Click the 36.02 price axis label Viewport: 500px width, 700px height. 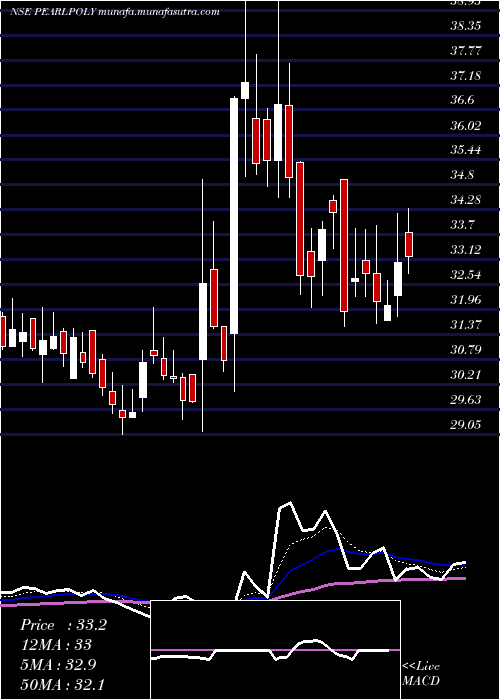466,126
